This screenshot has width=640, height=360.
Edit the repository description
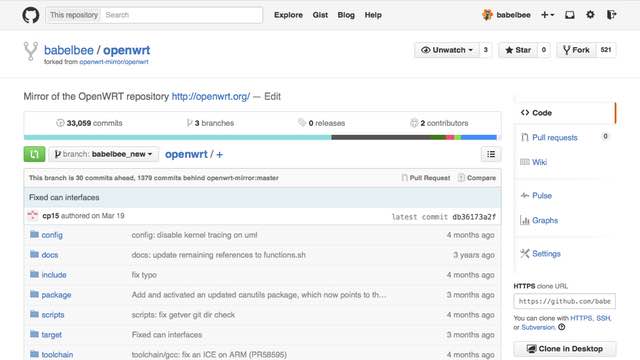pyautogui.click(x=272, y=97)
